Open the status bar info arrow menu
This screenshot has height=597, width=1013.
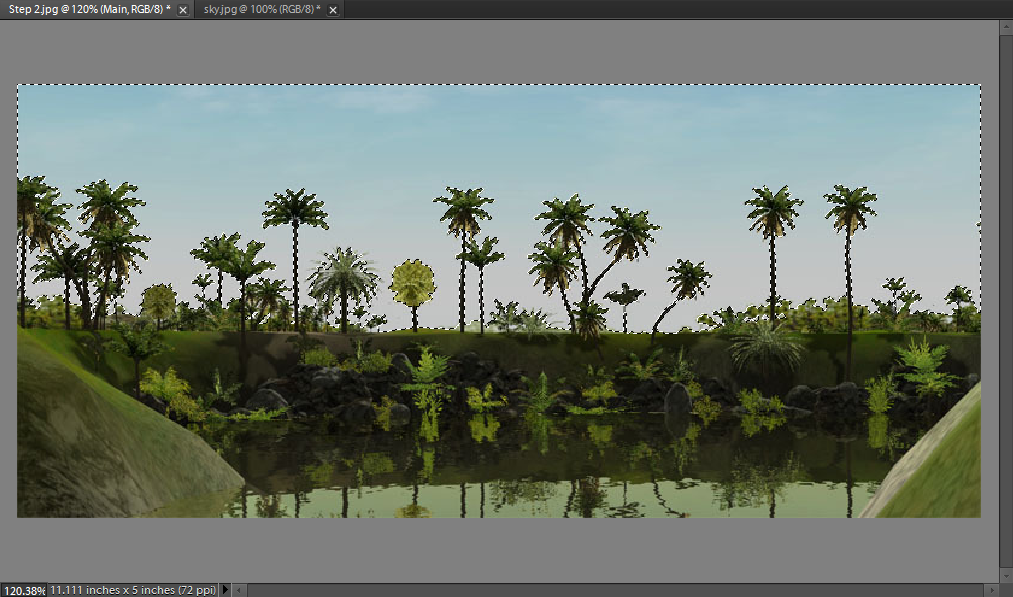pos(225,590)
